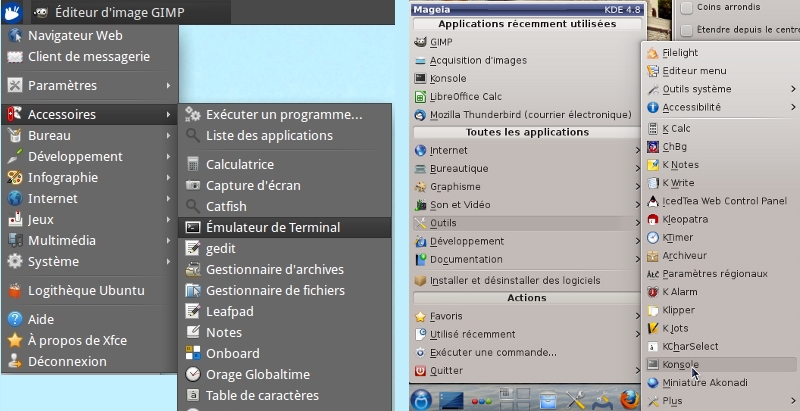Image resolution: width=800 pixels, height=411 pixels.
Task: Click the KTimer clock icon
Action: coord(653,237)
